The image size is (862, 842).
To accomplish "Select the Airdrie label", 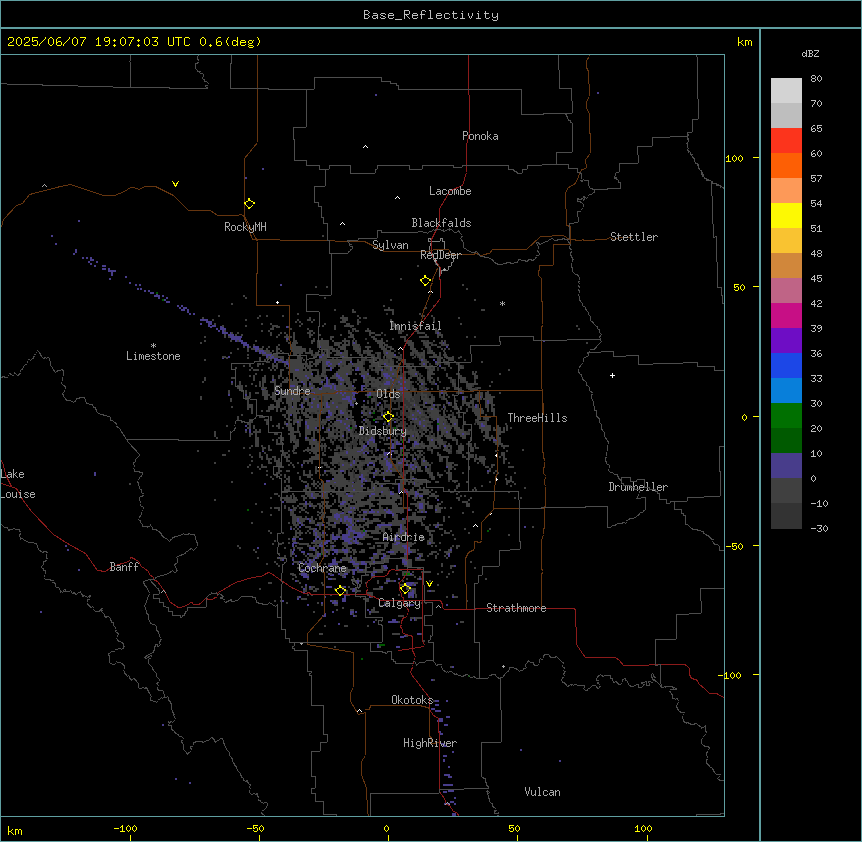I will 404,537.
